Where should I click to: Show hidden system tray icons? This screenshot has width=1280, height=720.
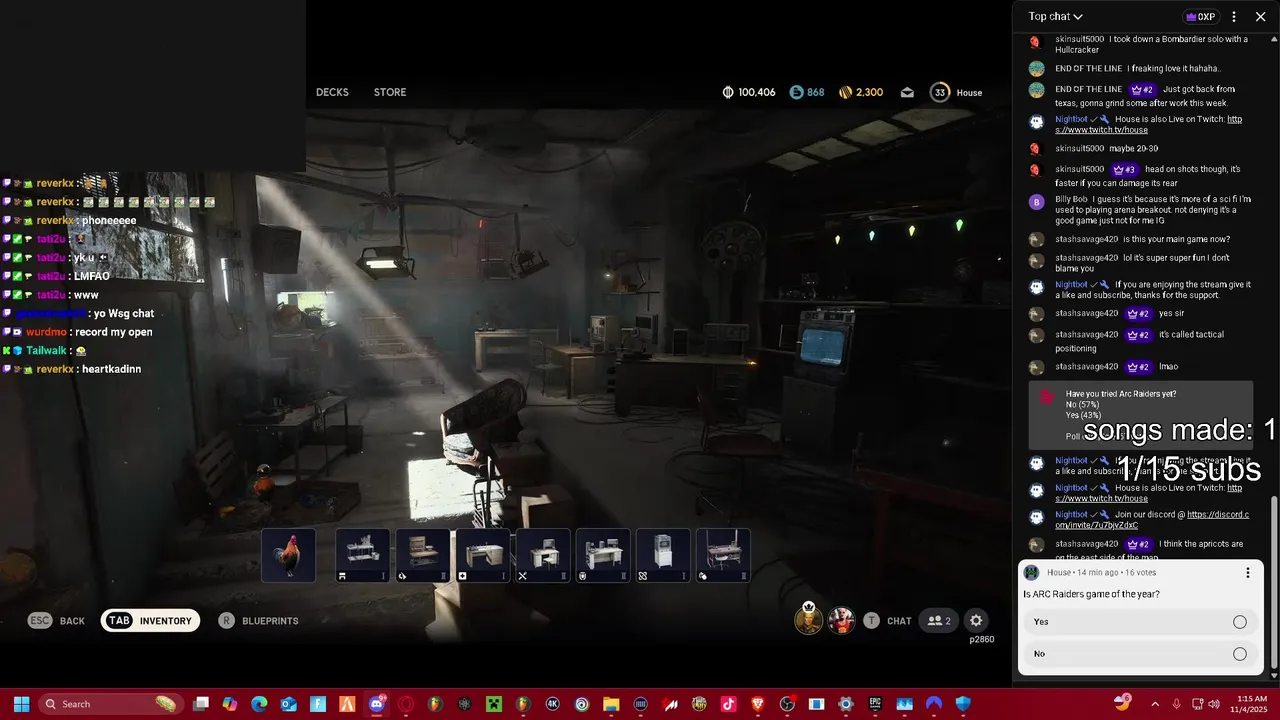[1155, 704]
